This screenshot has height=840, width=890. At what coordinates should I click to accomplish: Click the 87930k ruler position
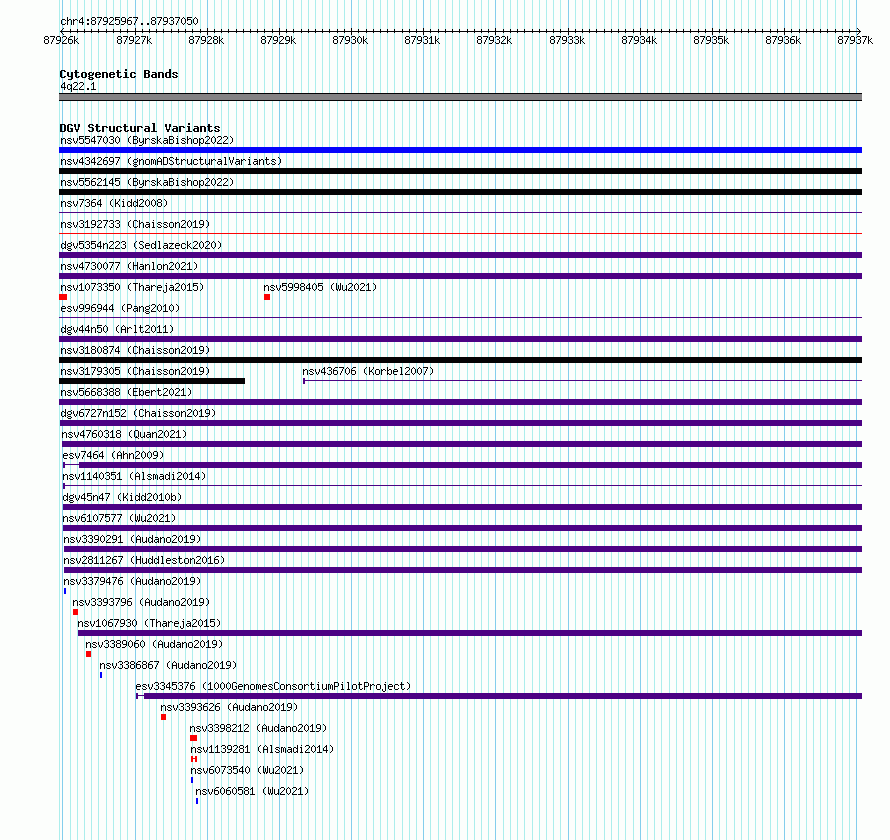(350, 40)
